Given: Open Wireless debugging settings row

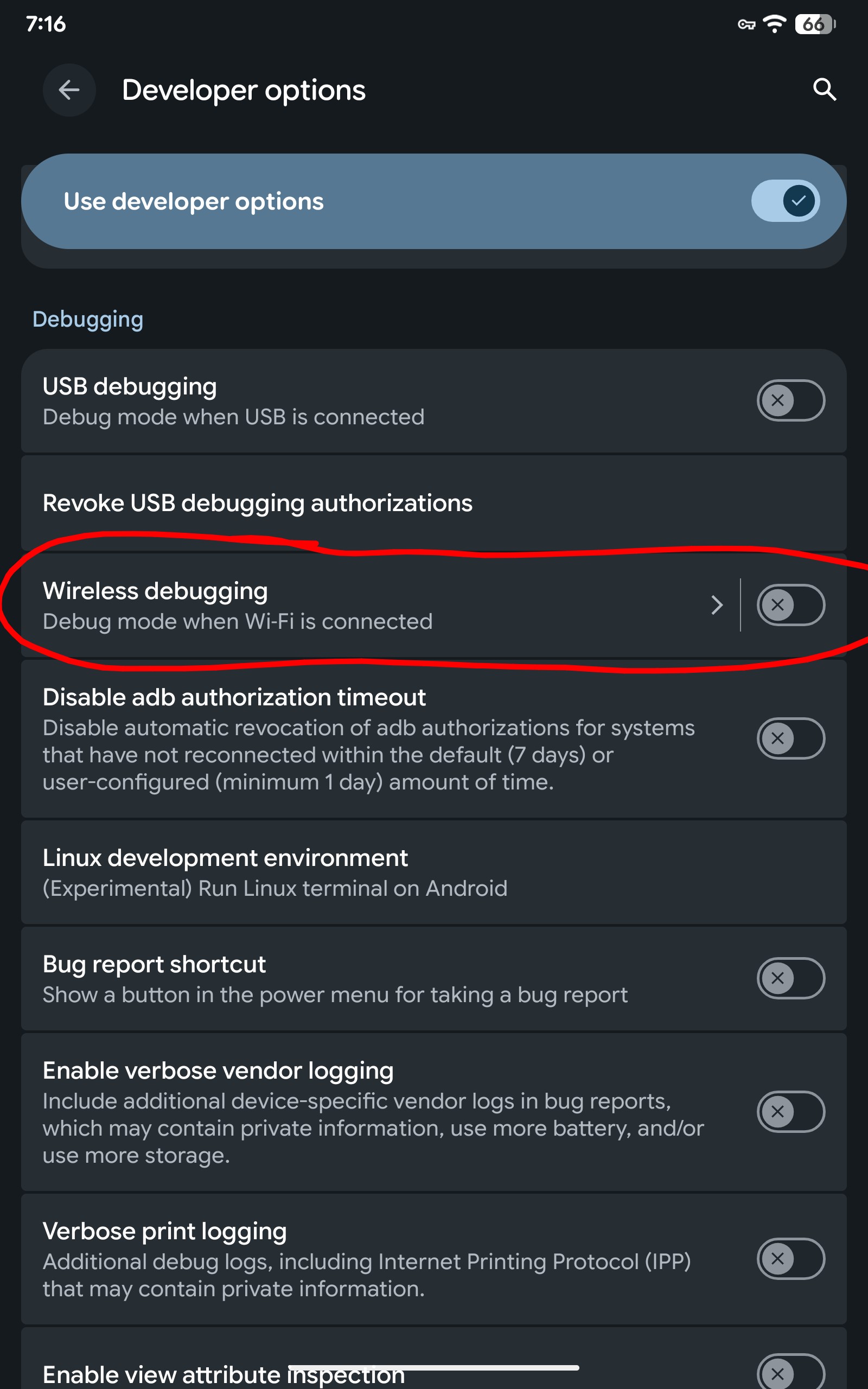Looking at the screenshot, I should point(344,606).
